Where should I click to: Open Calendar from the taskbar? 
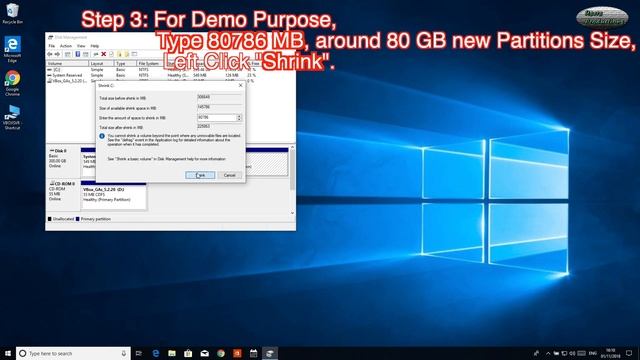253,353
